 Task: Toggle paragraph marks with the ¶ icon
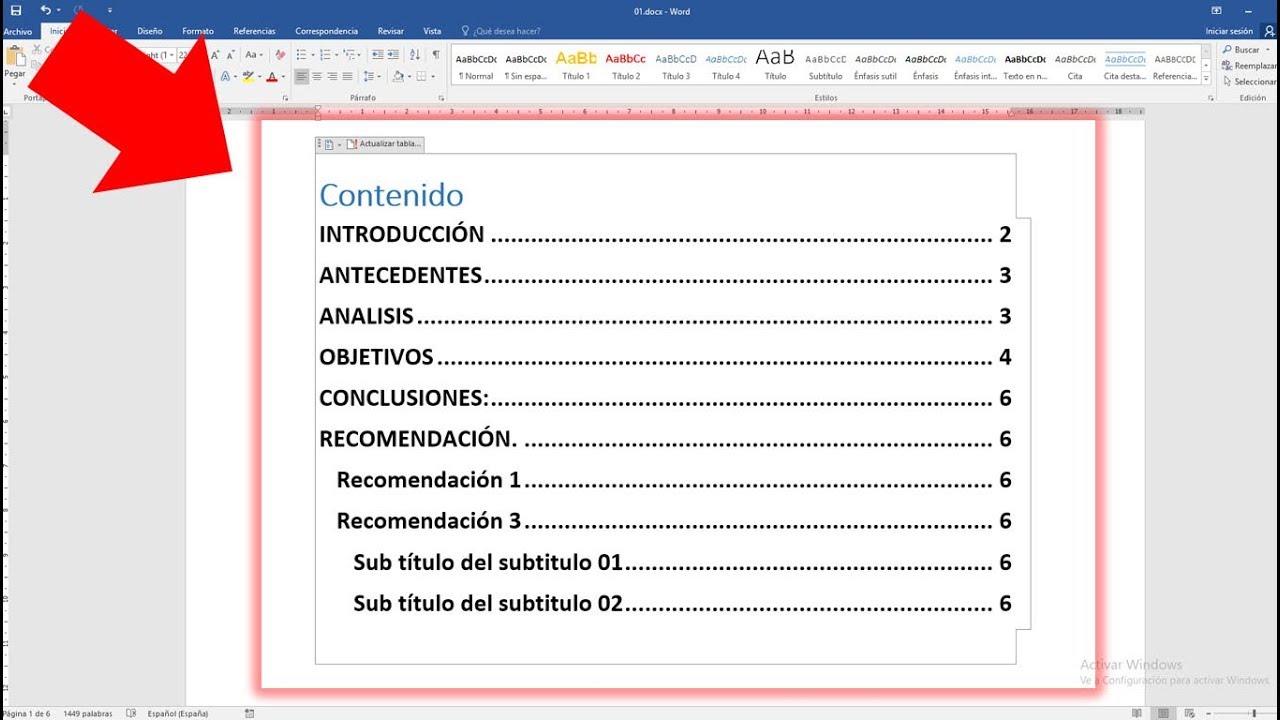tap(436, 53)
